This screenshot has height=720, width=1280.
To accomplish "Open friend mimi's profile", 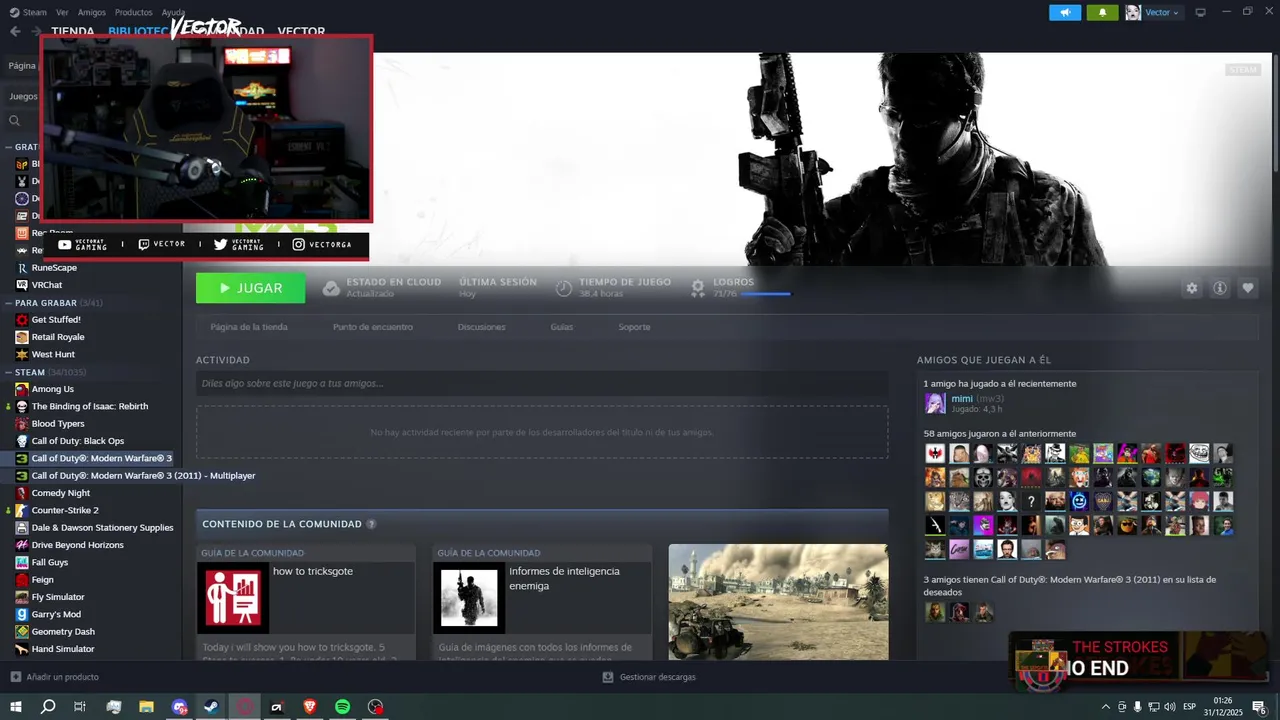I will pyautogui.click(x=962, y=399).
